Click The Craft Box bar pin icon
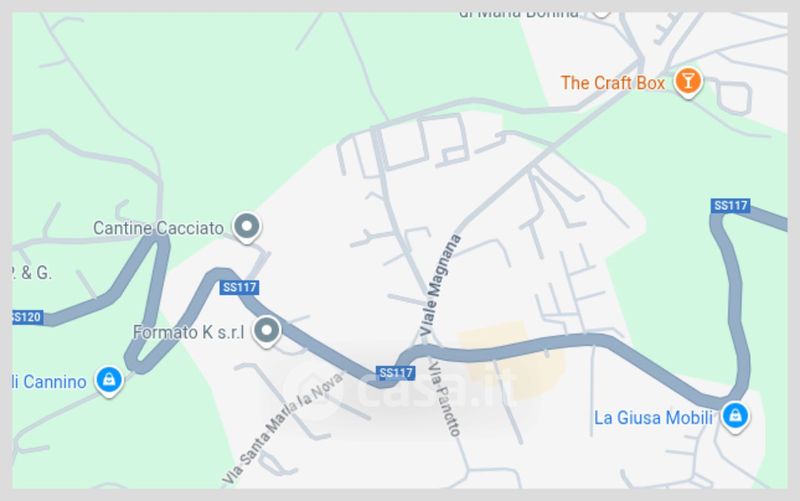This screenshot has height=501, width=800. (x=687, y=82)
